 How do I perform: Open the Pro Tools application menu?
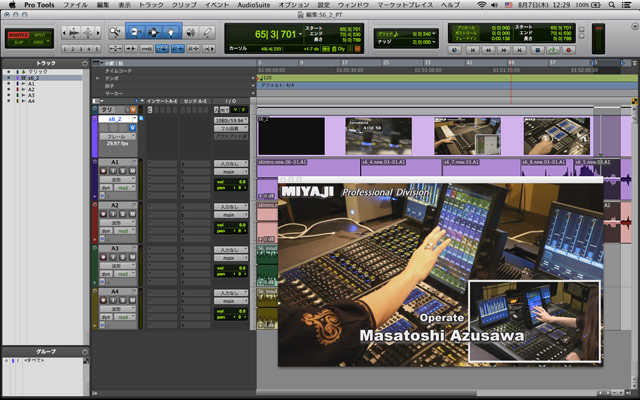[x=39, y=5]
